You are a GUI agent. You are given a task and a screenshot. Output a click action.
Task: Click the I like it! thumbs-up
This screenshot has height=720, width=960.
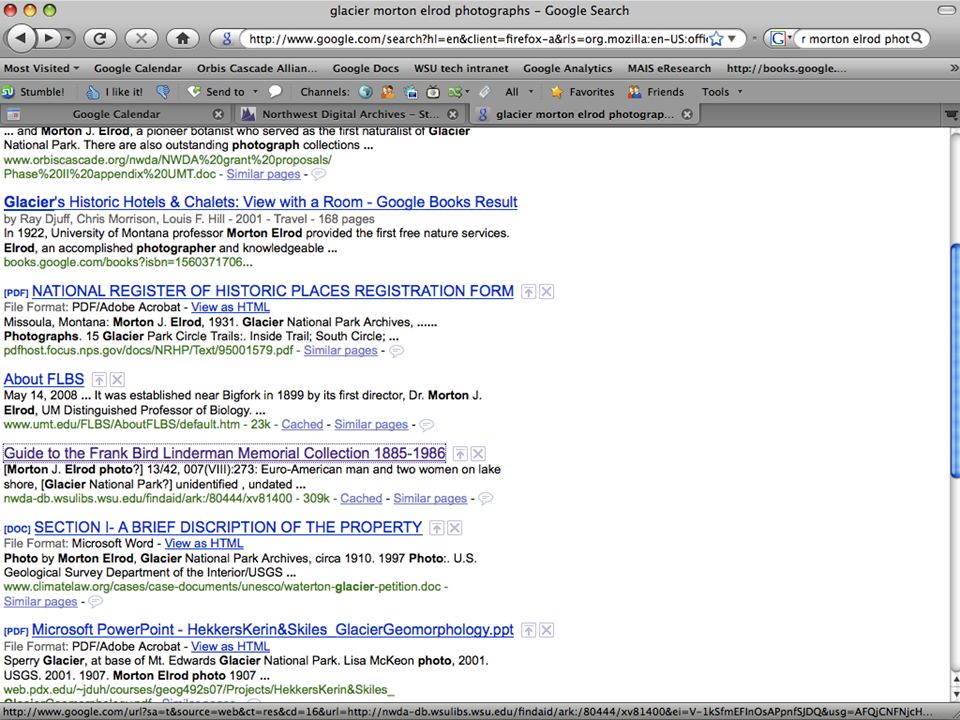coord(114,92)
